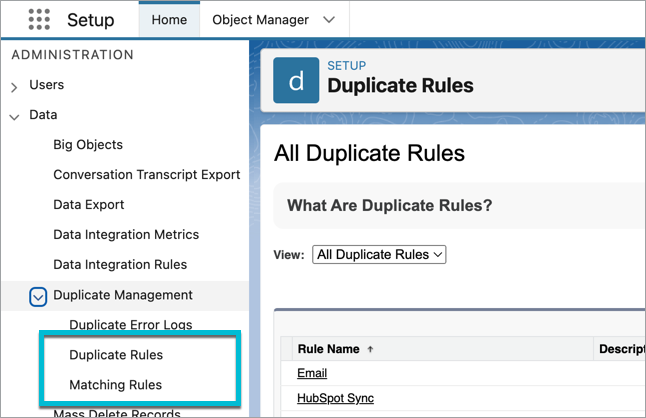This screenshot has width=646, height=418.
Task: Click the Description column header
Action: click(621, 349)
